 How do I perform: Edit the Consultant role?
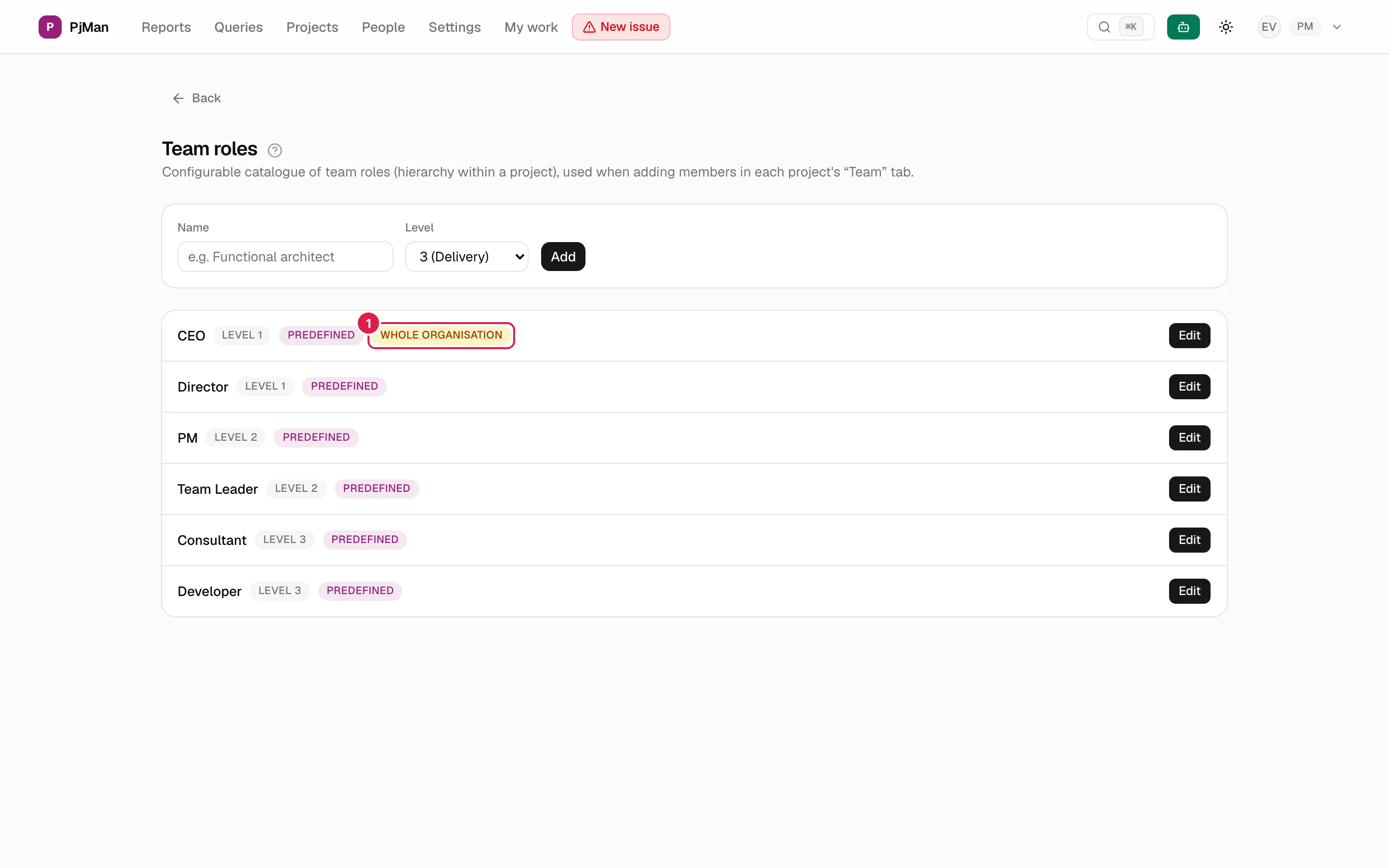coord(1189,540)
